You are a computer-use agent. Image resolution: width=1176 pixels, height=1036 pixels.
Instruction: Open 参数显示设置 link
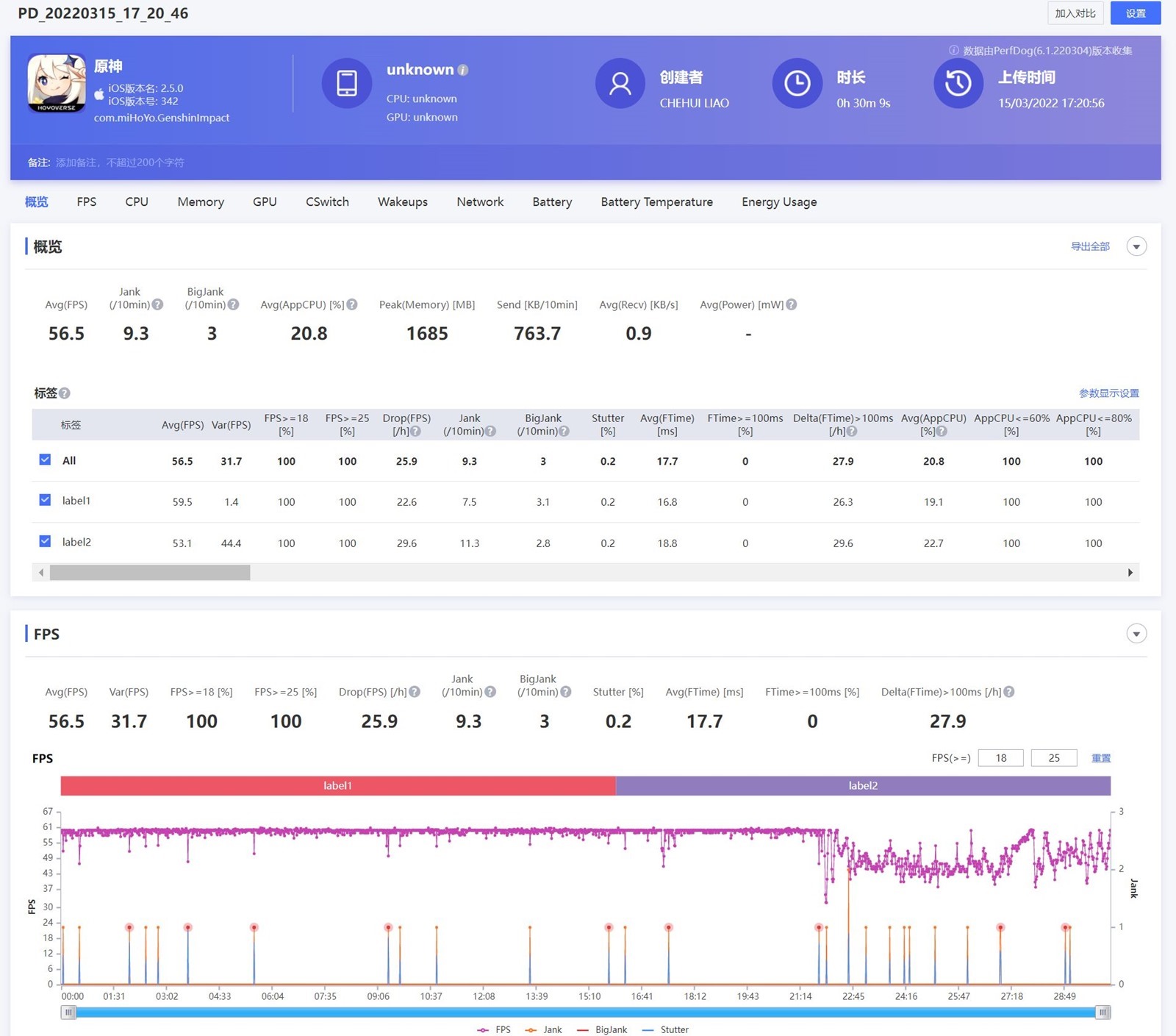pos(1108,393)
